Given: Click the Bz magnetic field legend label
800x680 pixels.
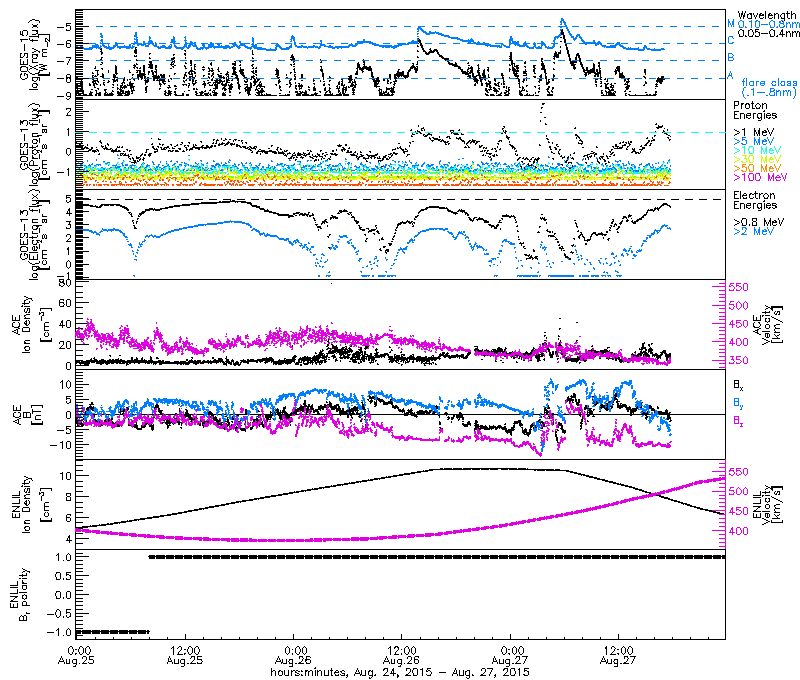Looking at the screenshot, I should click(738, 420).
